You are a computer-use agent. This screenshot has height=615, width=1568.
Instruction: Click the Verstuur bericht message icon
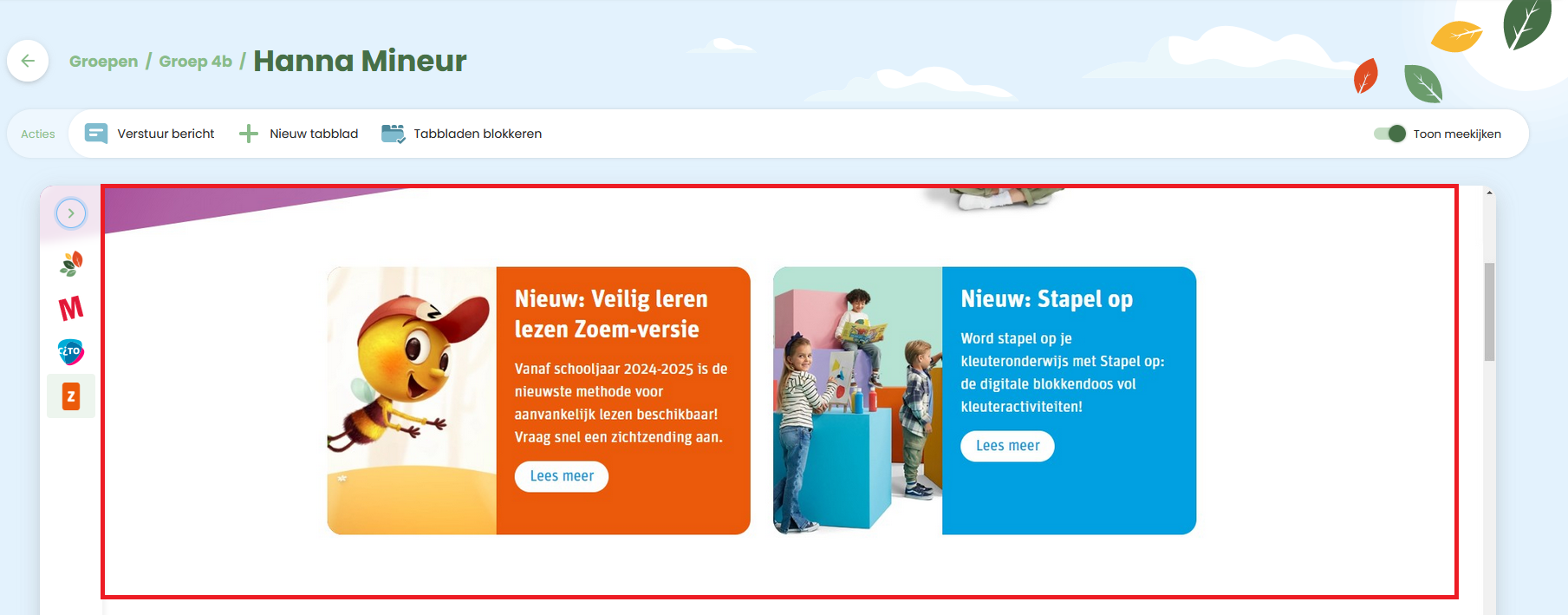coord(96,134)
